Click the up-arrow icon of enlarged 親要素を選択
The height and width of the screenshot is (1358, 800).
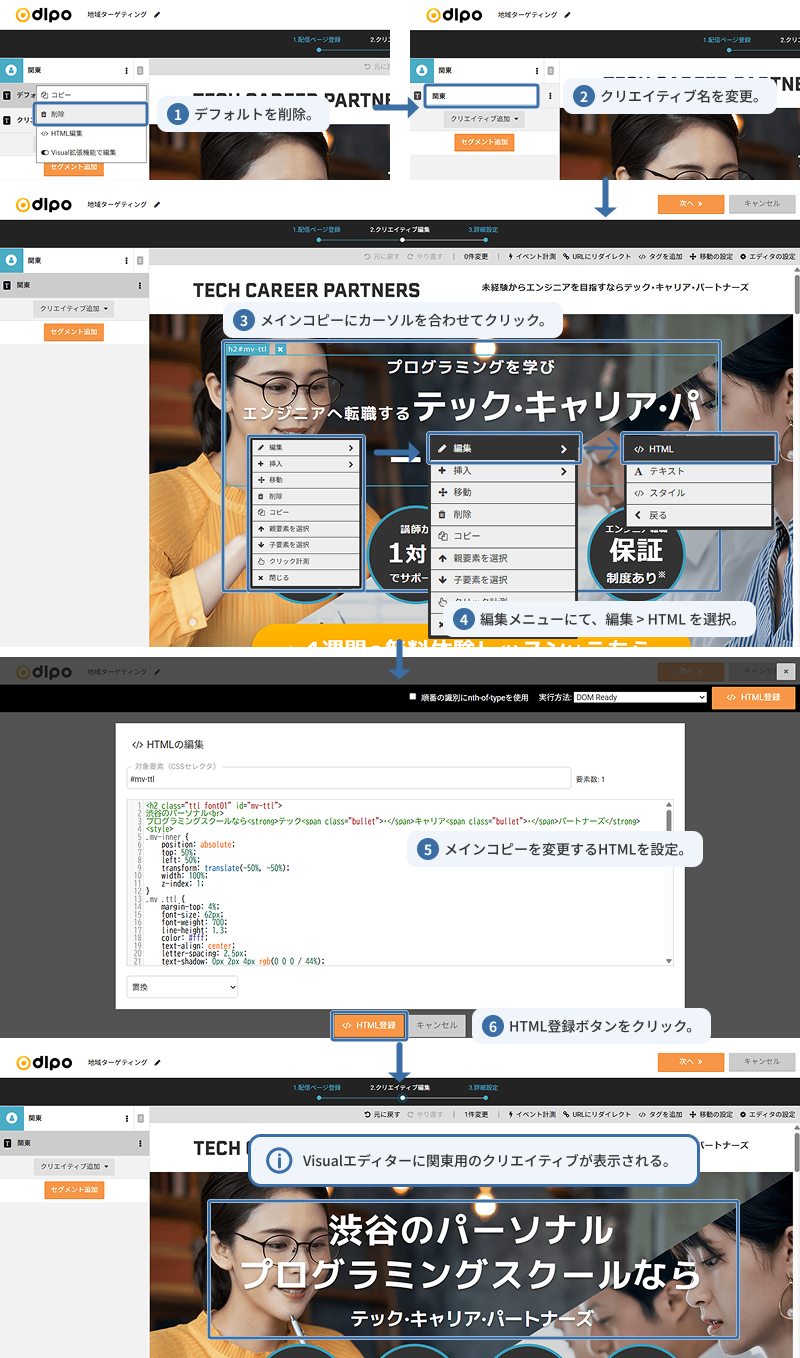tap(442, 558)
